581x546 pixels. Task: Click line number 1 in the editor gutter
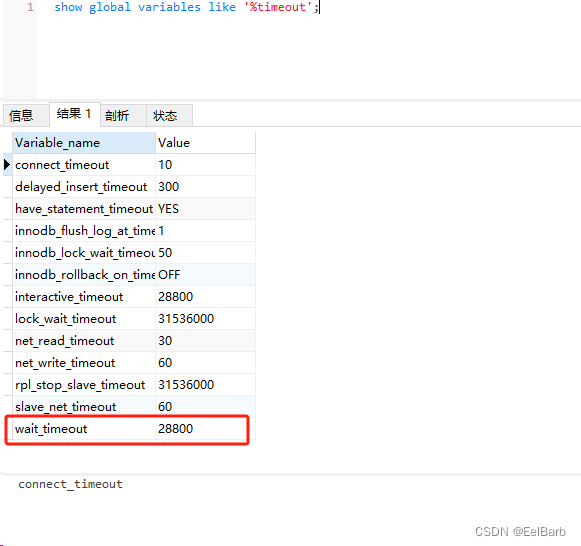tap(30, 7)
